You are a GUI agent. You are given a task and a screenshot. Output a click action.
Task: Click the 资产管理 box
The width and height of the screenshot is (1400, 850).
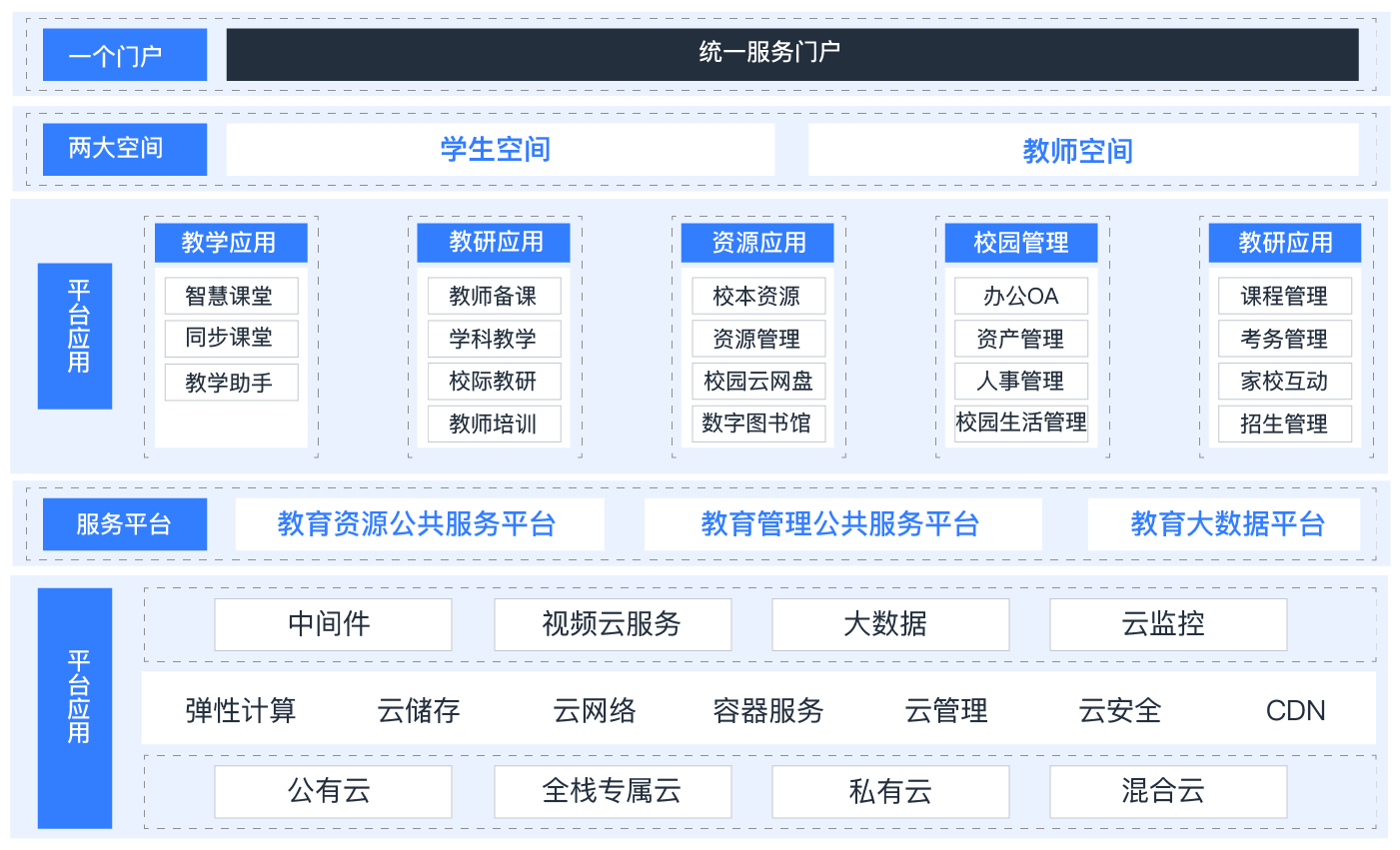(1021, 339)
